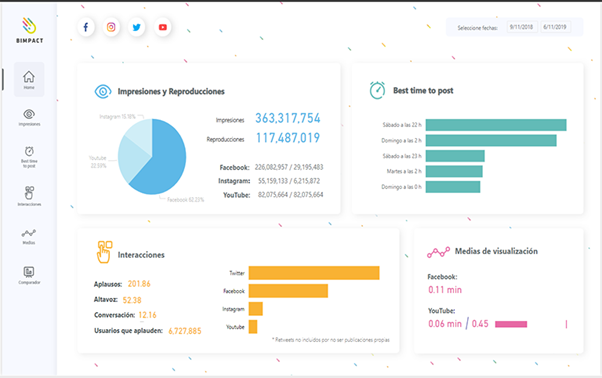Select the YouTube network icon

162,27
